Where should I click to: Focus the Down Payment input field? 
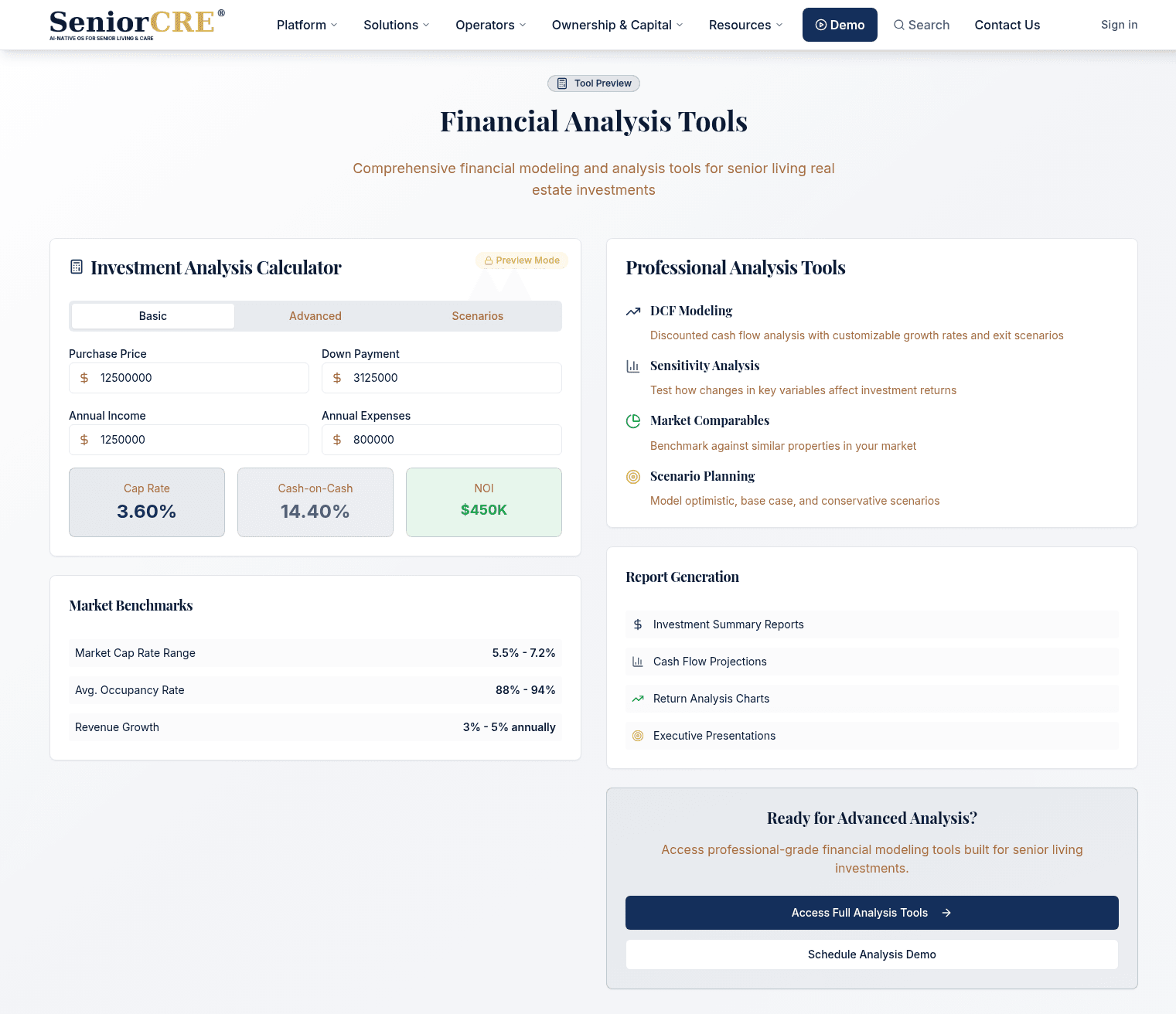pos(441,378)
